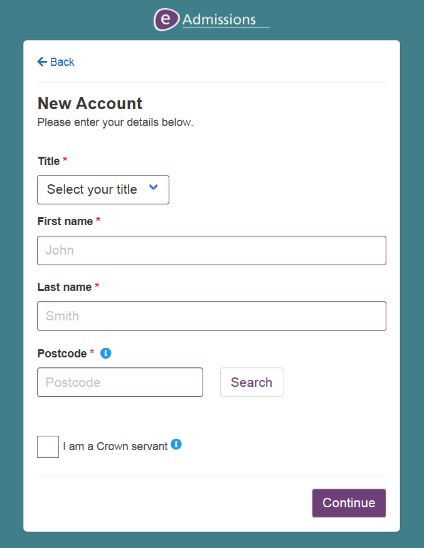Screen dimensions: 424x548
Task: Click into the Postcode input box
Action: click(x=120, y=382)
